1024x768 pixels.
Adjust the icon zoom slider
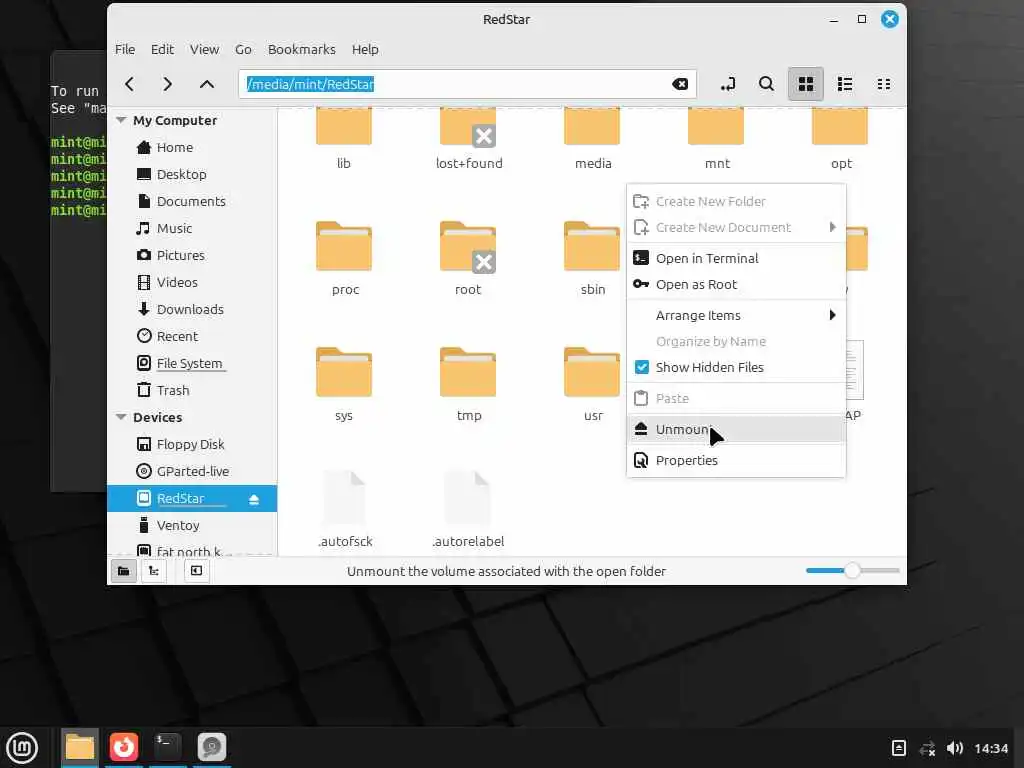[x=852, y=571]
